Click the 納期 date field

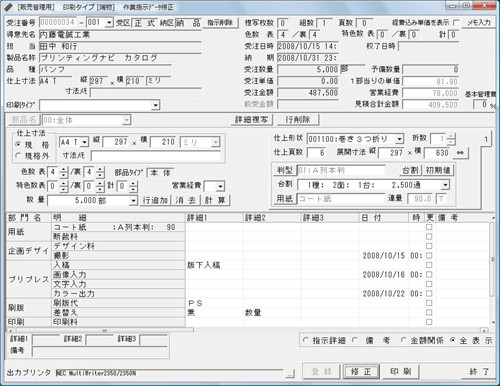[x=307, y=58]
